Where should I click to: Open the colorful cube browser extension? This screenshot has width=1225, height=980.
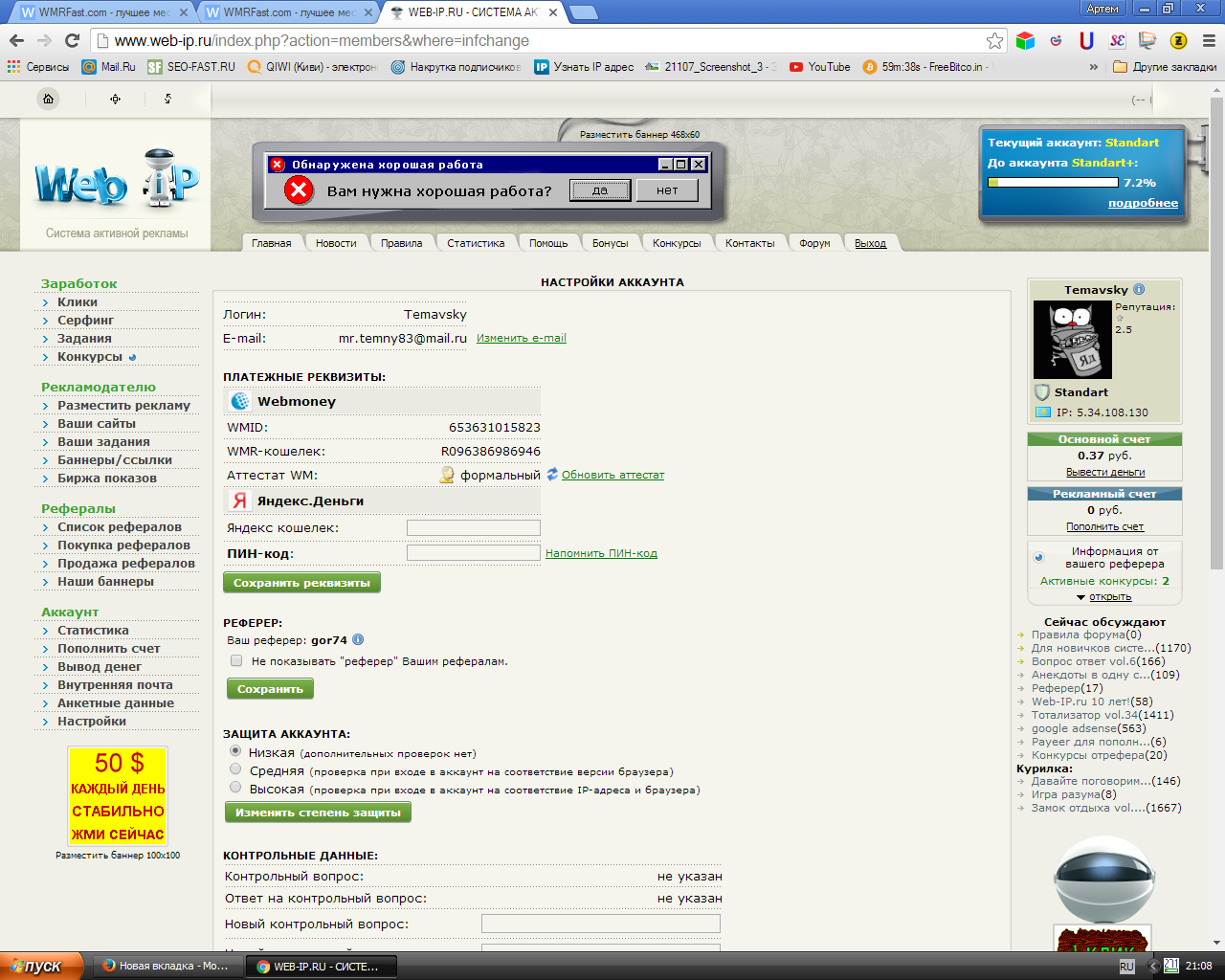(1026, 40)
